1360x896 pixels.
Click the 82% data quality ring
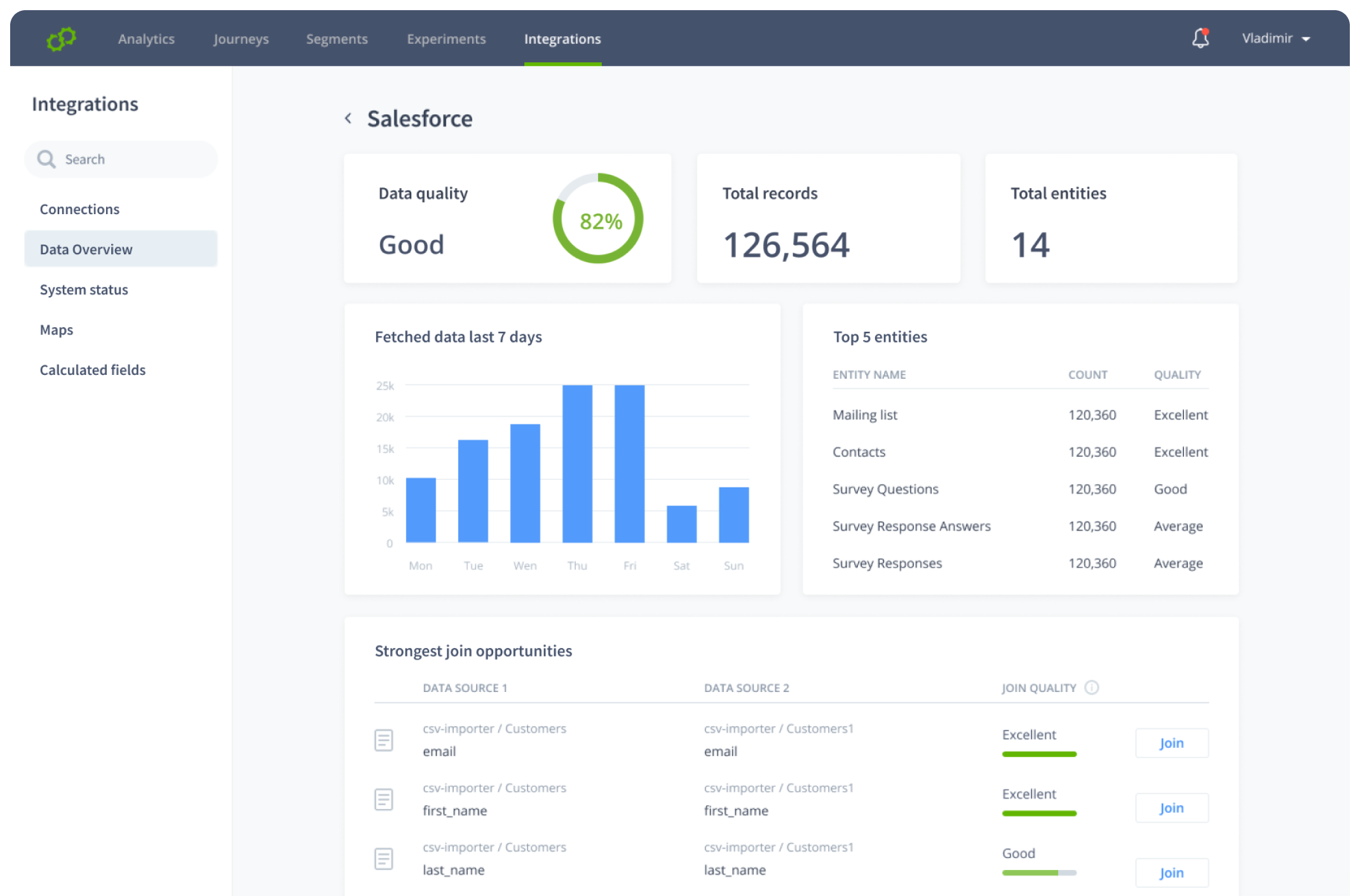pos(598,218)
